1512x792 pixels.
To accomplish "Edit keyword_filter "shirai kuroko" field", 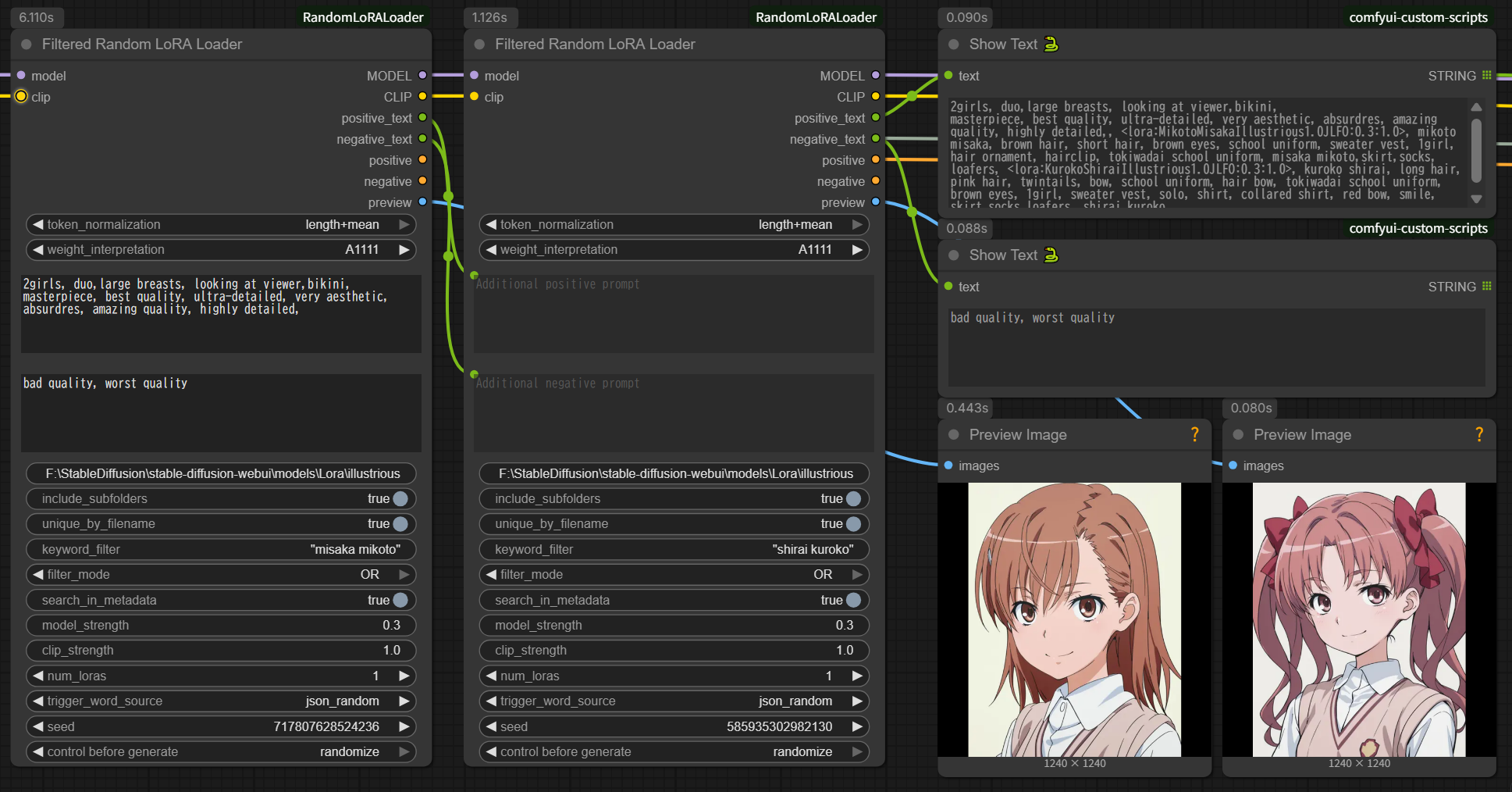I will click(674, 549).
